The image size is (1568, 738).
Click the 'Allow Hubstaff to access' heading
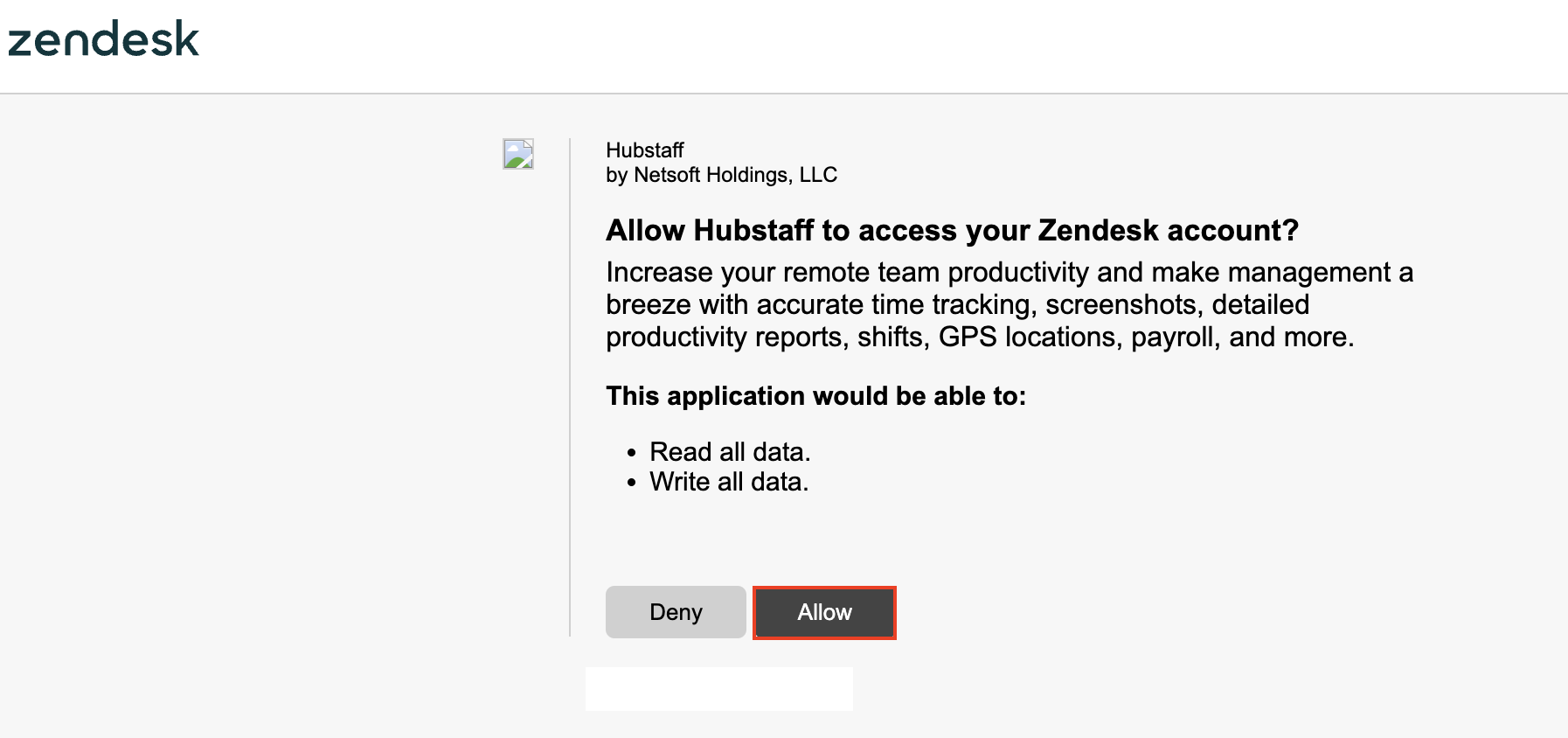click(952, 231)
